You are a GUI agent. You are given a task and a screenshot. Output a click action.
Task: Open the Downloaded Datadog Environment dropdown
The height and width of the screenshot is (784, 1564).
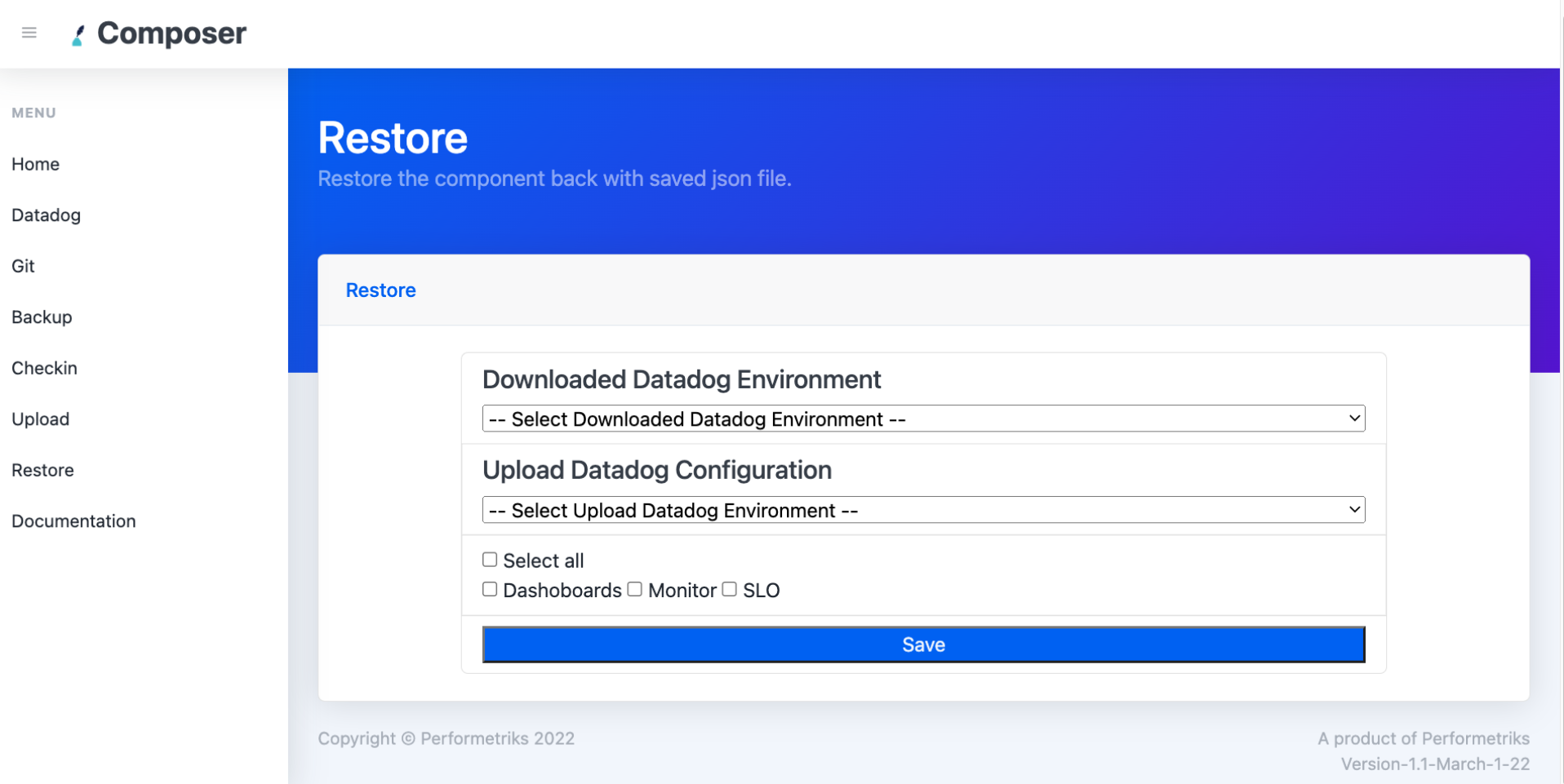point(922,418)
